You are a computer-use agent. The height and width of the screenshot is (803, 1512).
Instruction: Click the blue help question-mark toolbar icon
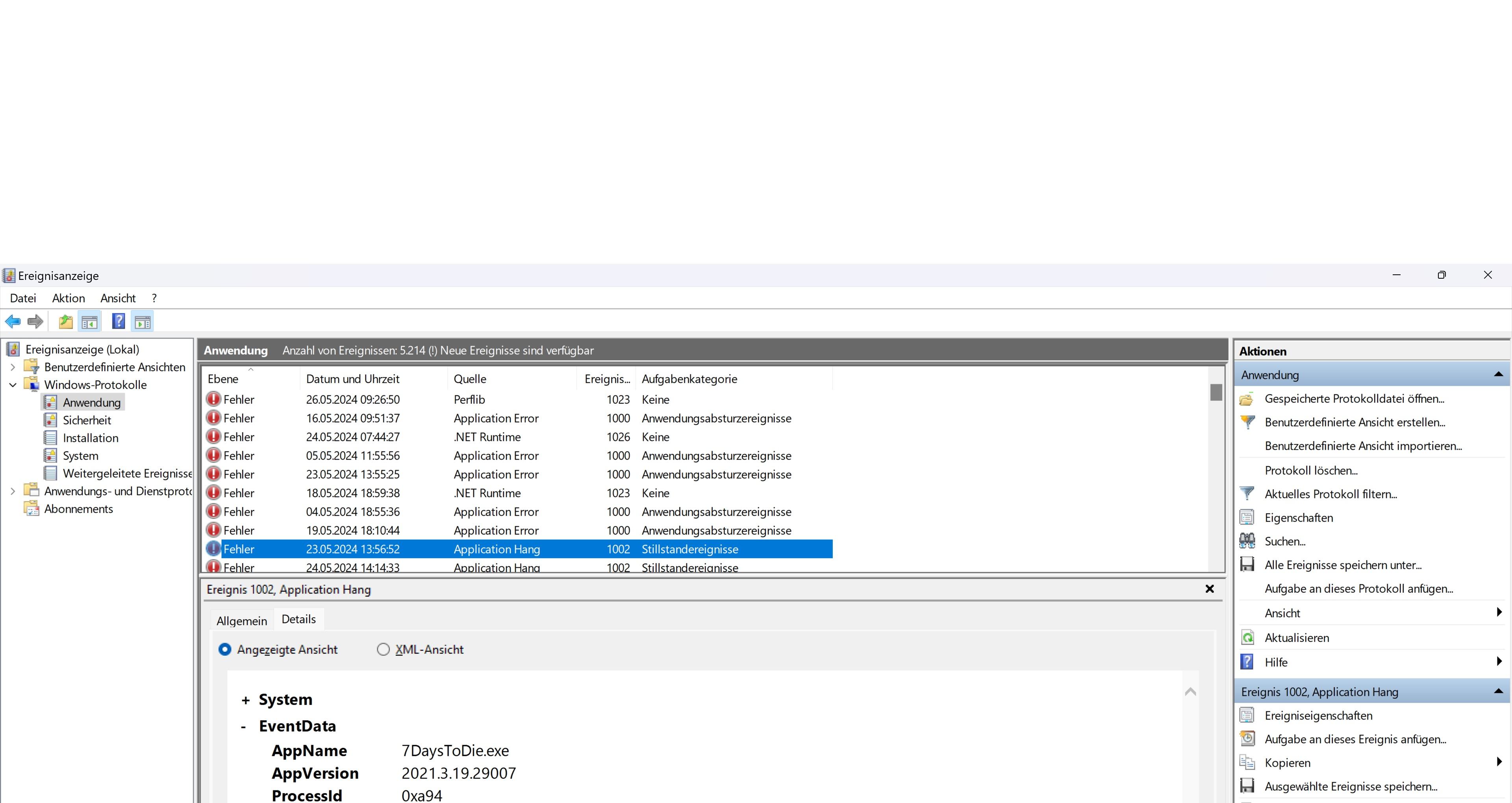119,321
